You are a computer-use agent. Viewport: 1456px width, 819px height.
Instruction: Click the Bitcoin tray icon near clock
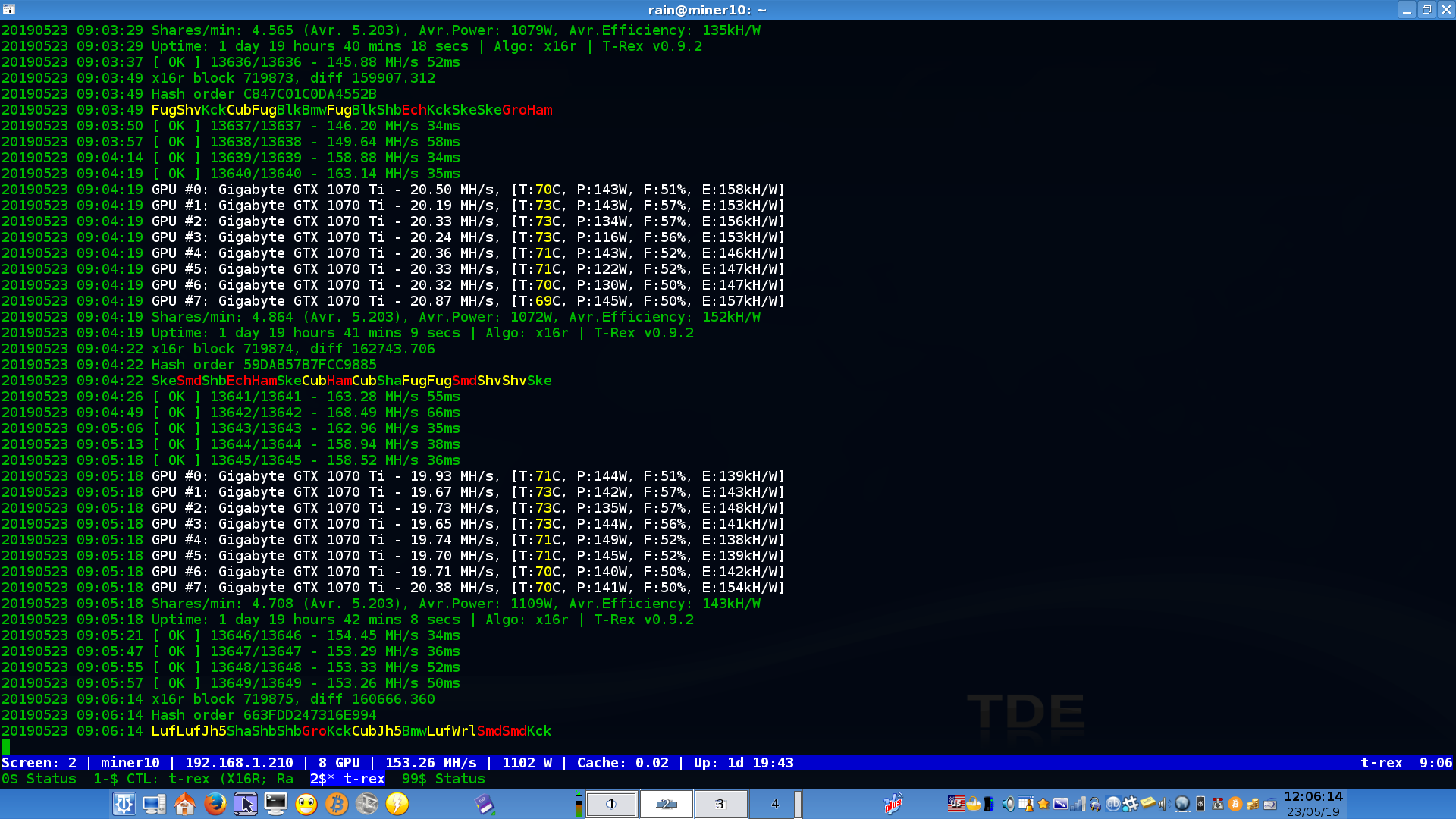[1235, 804]
